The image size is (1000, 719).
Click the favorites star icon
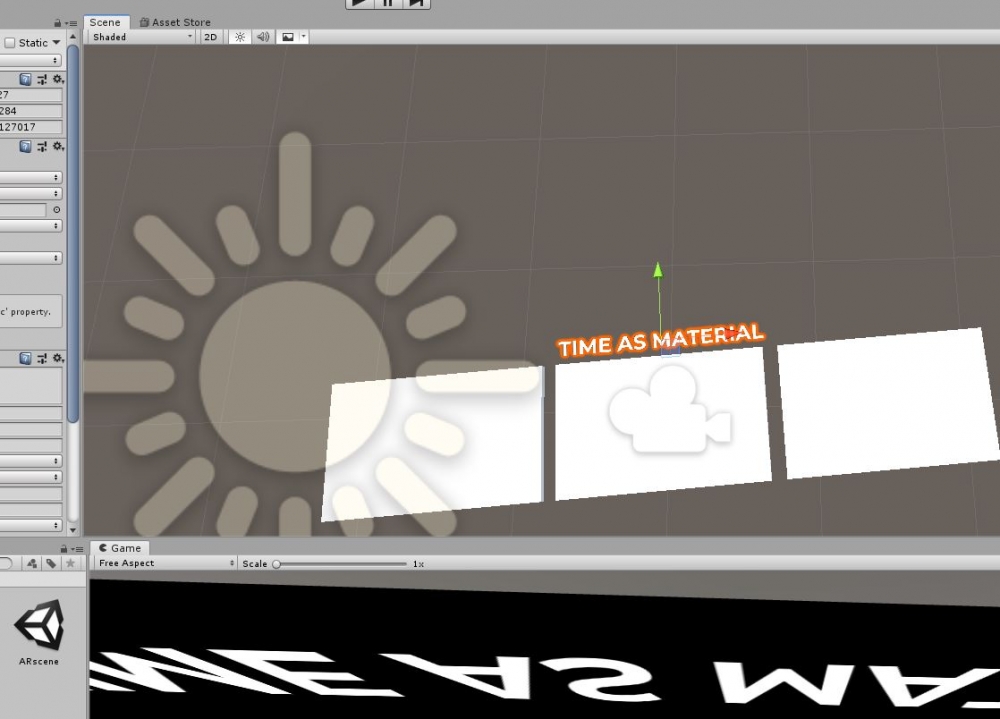(x=70, y=564)
